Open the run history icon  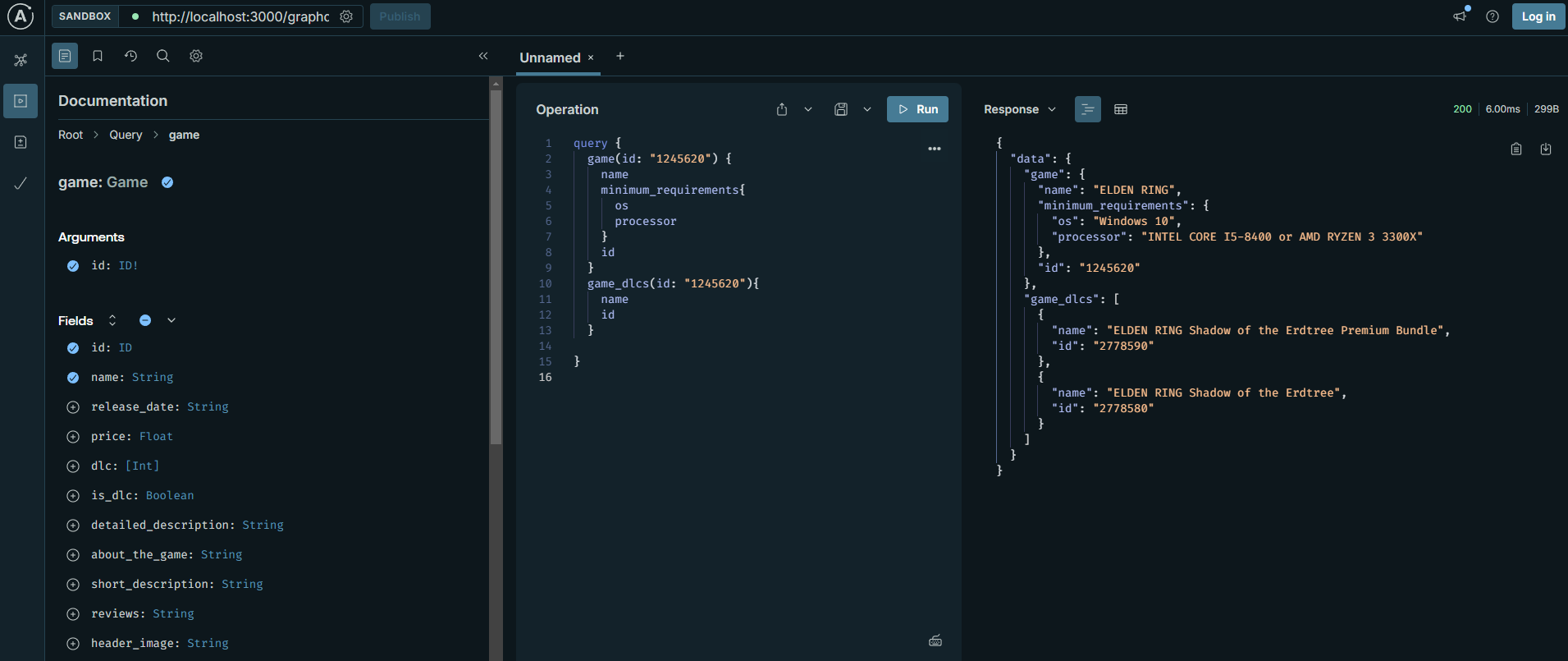130,56
